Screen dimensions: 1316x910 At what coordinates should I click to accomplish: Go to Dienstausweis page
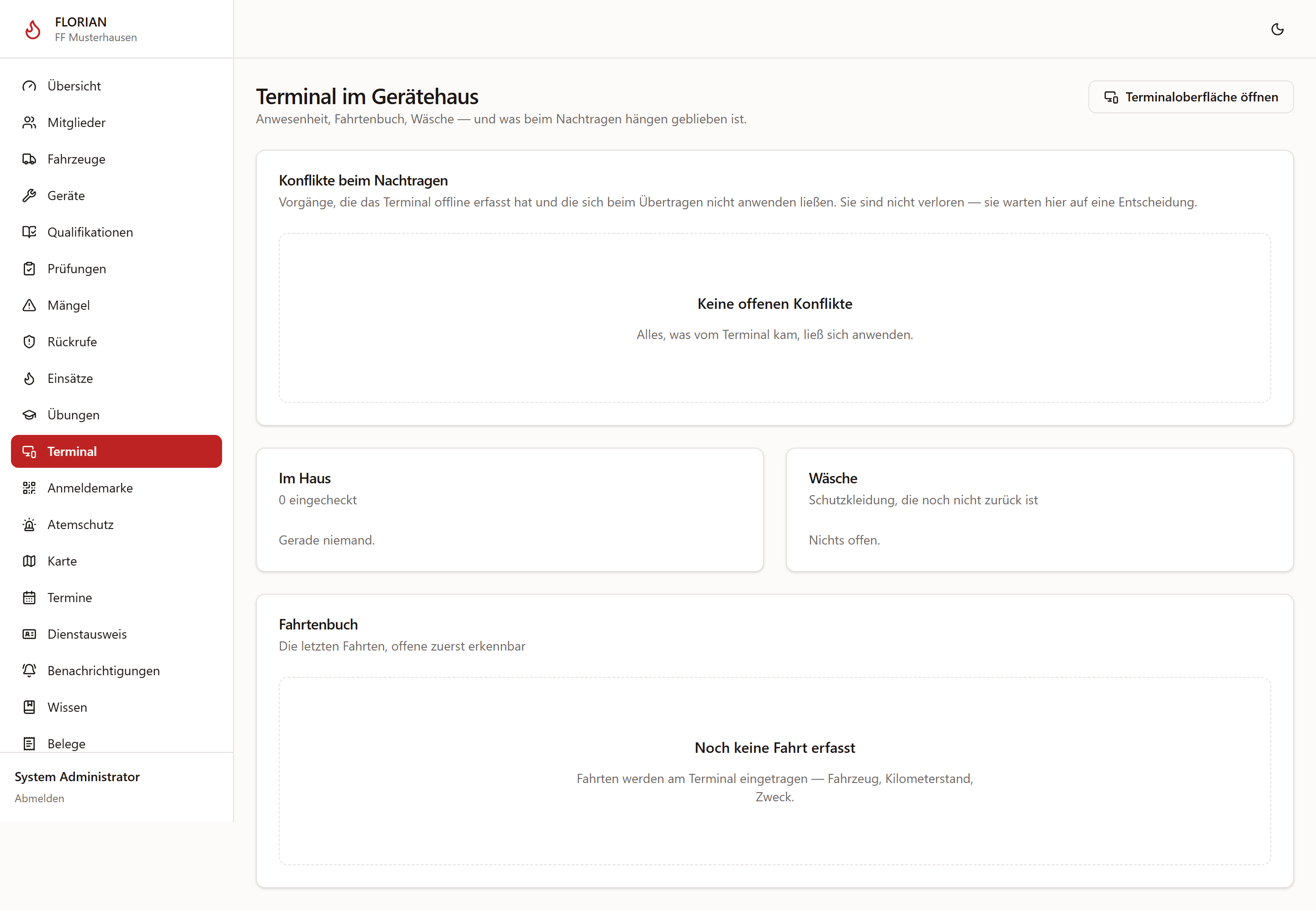(117, 634)
